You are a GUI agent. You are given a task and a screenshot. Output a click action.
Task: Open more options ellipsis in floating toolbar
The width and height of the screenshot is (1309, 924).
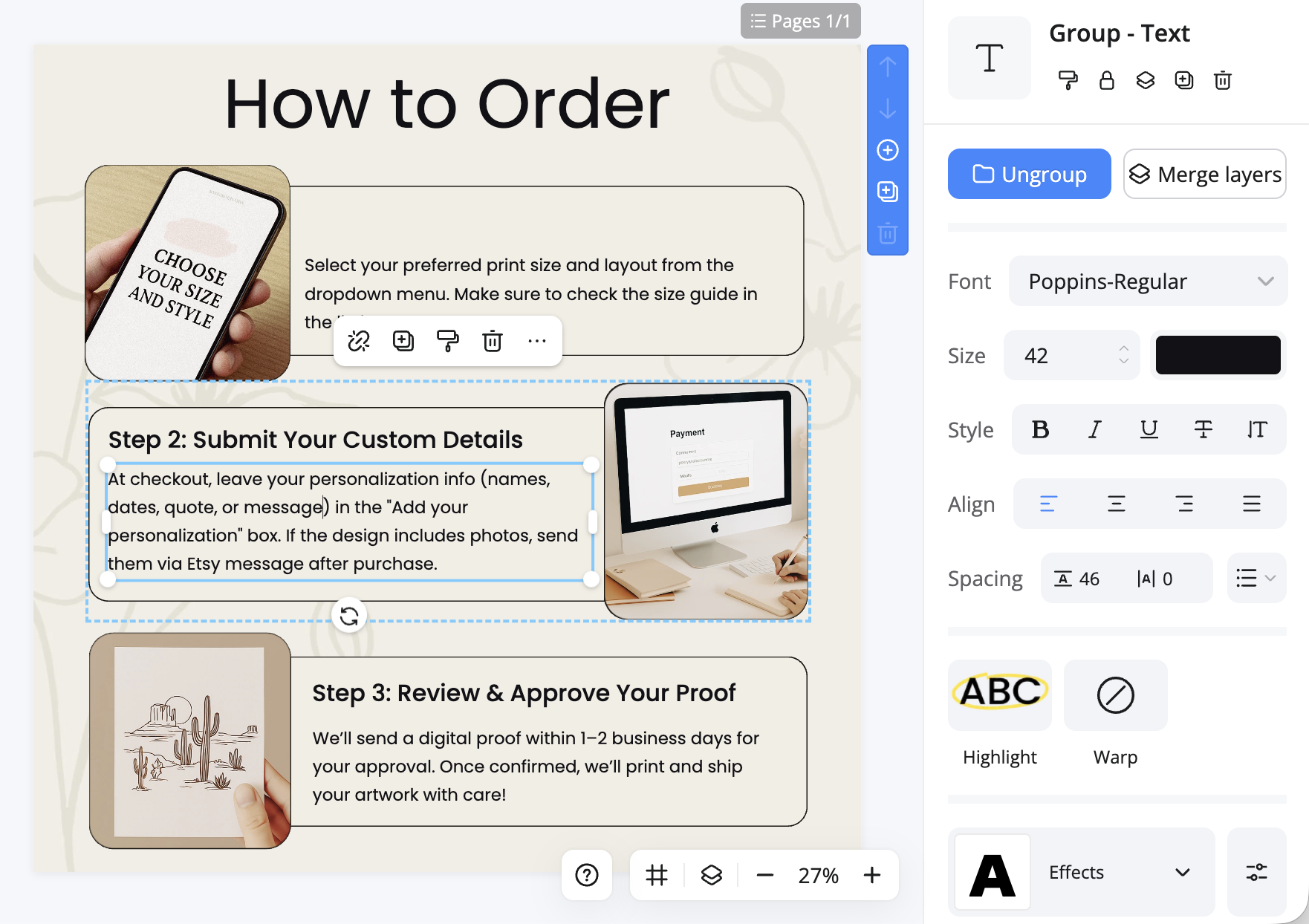pyautogui.click(x=537, y=341)
